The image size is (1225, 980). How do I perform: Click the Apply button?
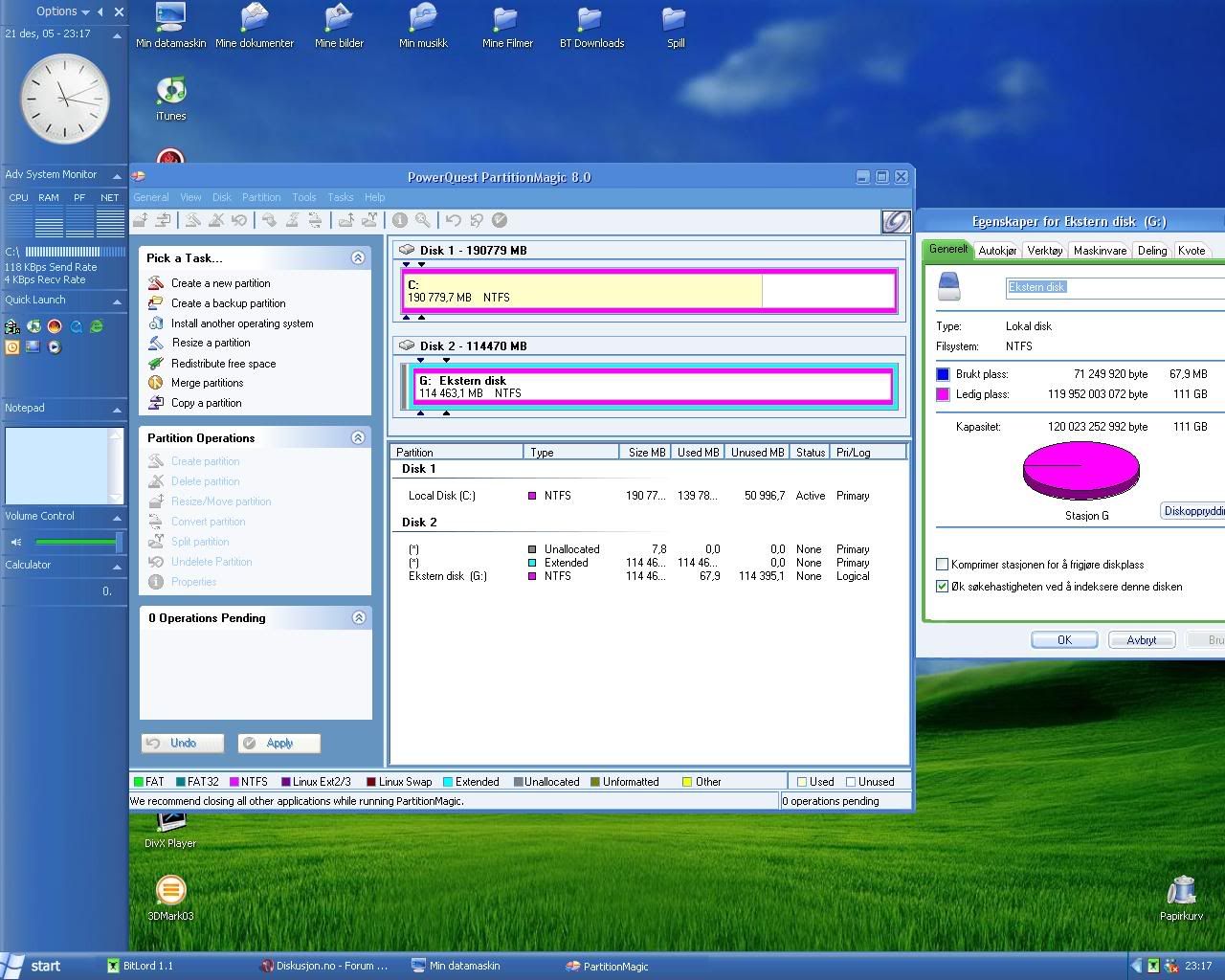(x=279, y=743)
